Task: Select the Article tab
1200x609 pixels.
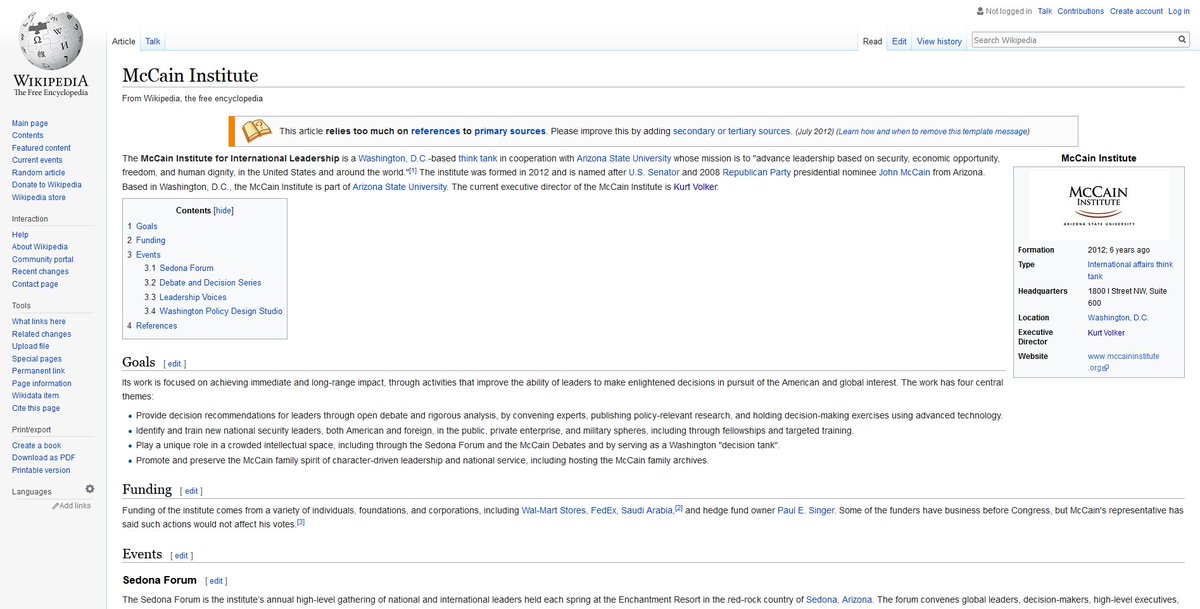Action: 124,41
